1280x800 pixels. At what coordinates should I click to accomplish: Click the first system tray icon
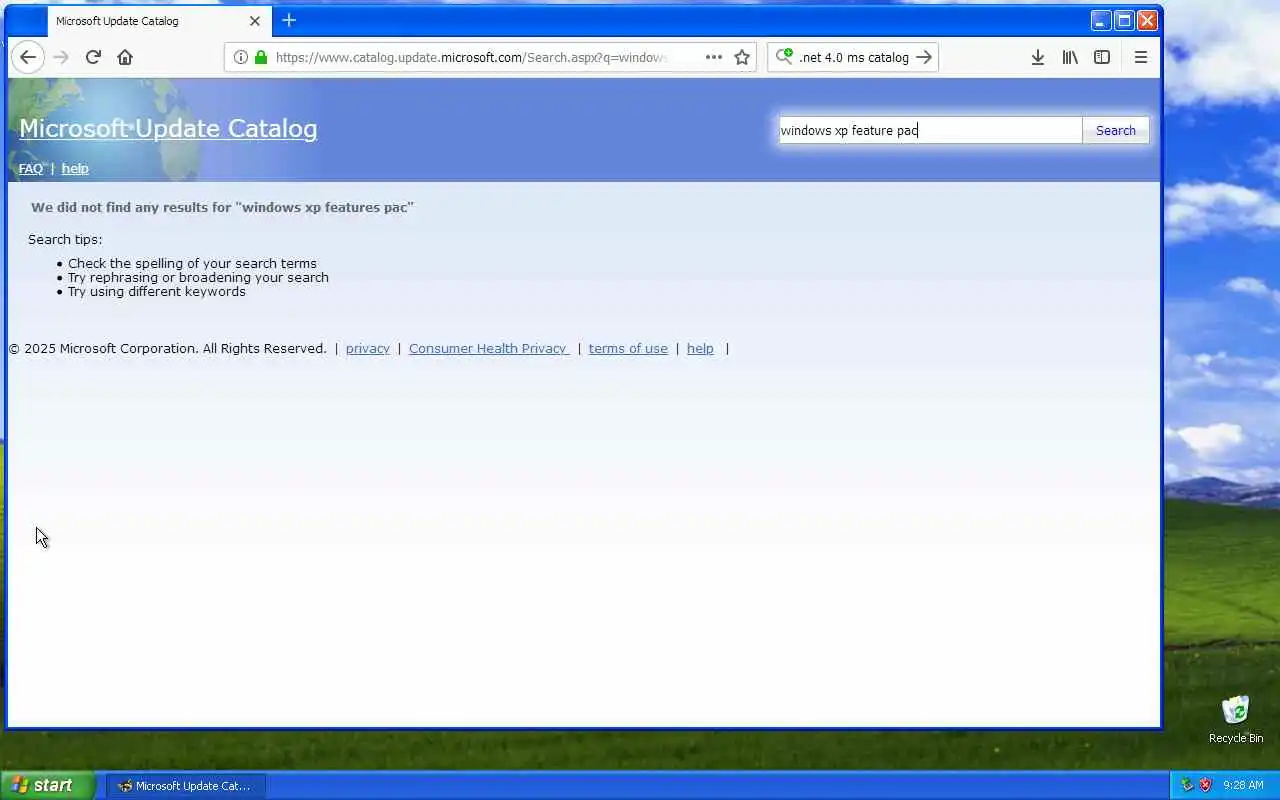tap(1187, 785)
